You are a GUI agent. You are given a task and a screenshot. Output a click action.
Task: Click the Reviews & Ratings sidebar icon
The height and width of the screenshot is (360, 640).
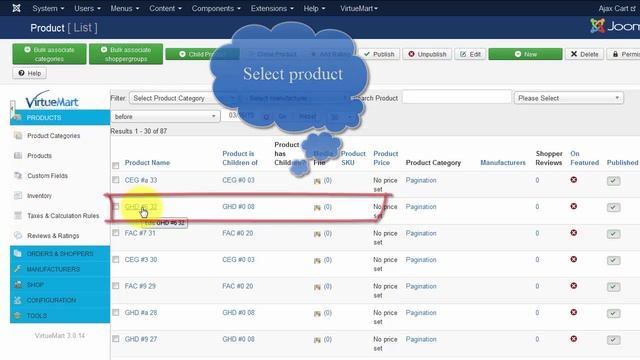[x=18, y=236]
